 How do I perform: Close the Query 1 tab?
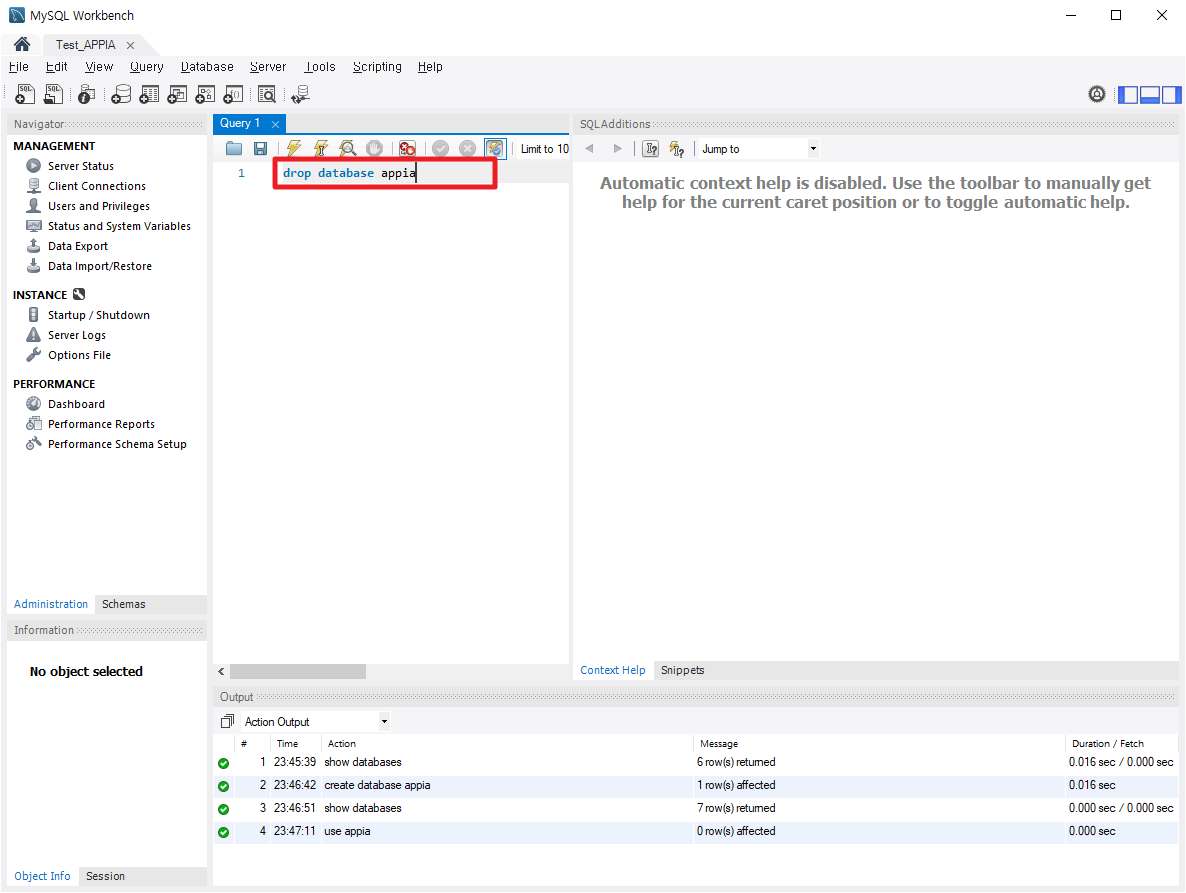pos(275,124)
